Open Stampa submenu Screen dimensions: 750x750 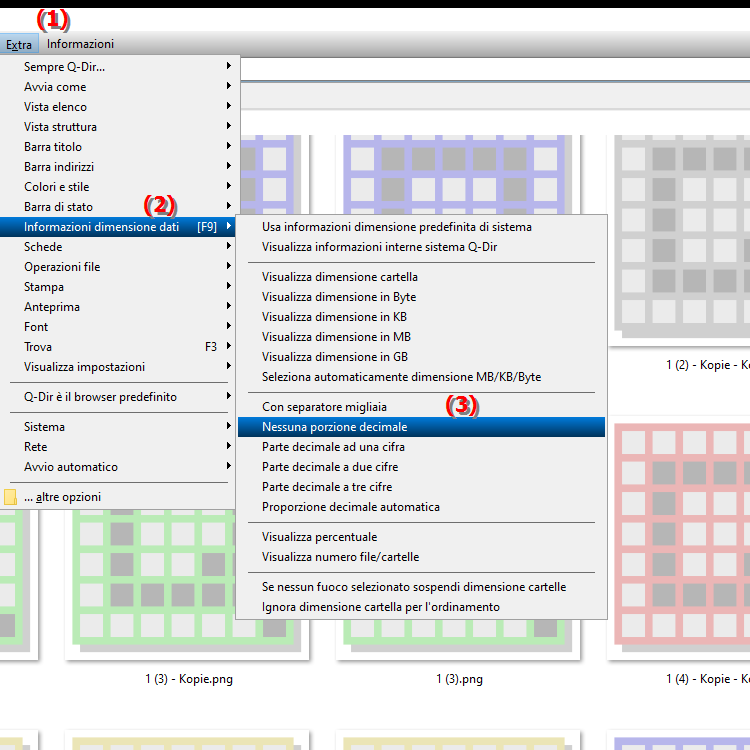pyautogui.click(x=118, y=287)
